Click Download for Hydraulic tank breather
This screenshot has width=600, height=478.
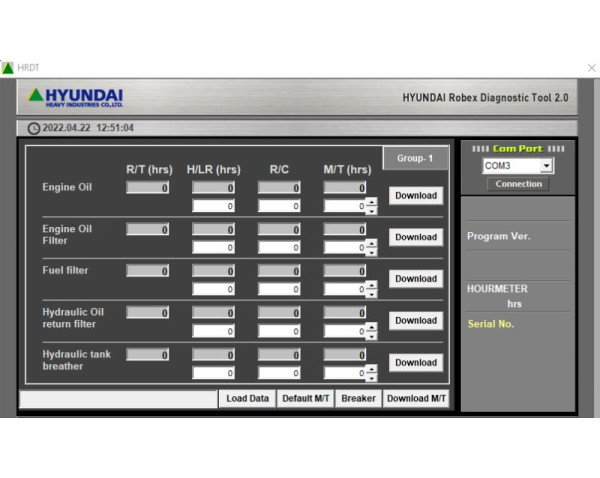tap(415, 362)
